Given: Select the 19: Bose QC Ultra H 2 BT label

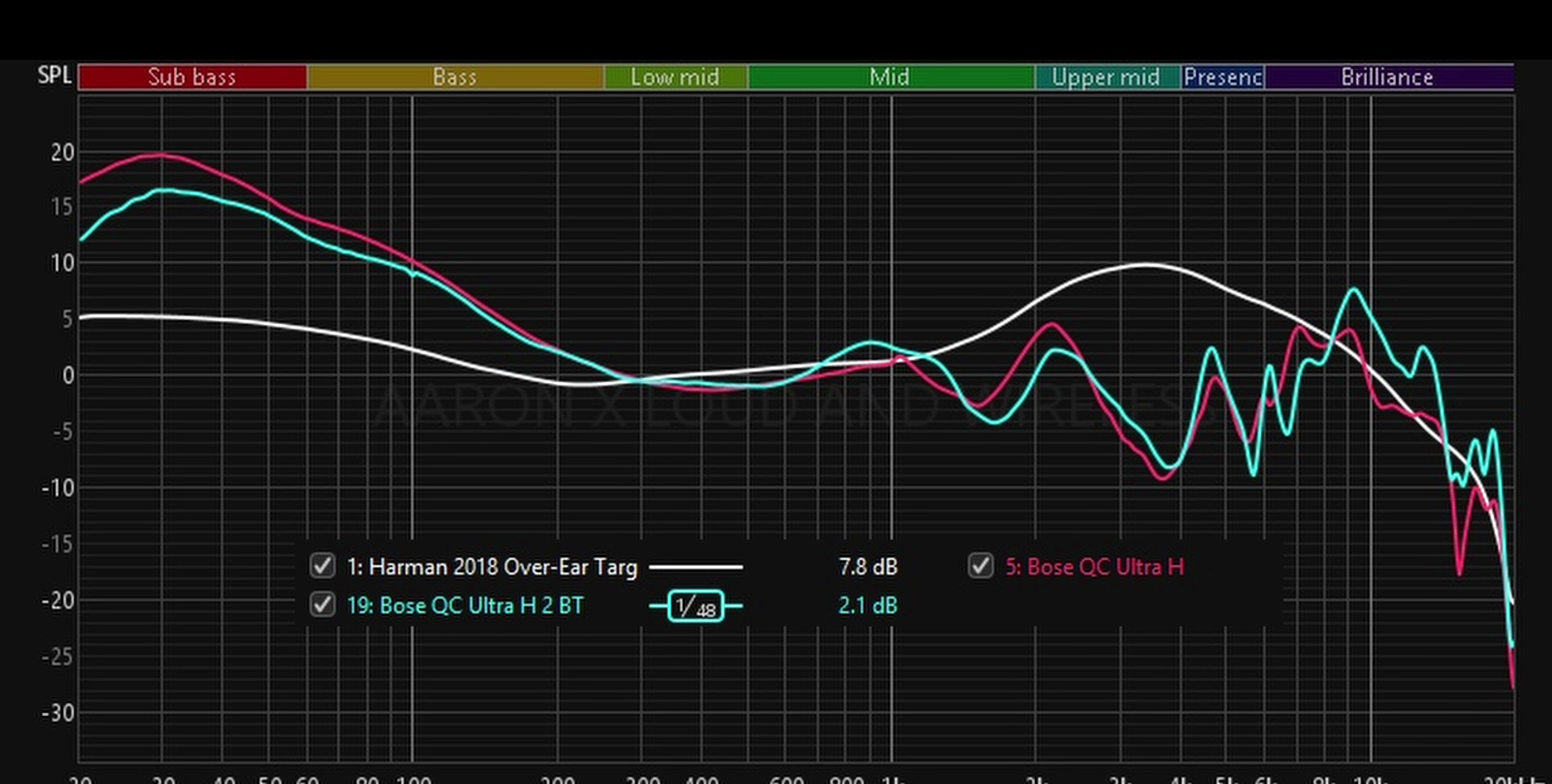Looking at the screenshot, I should (x=465, y=605).
